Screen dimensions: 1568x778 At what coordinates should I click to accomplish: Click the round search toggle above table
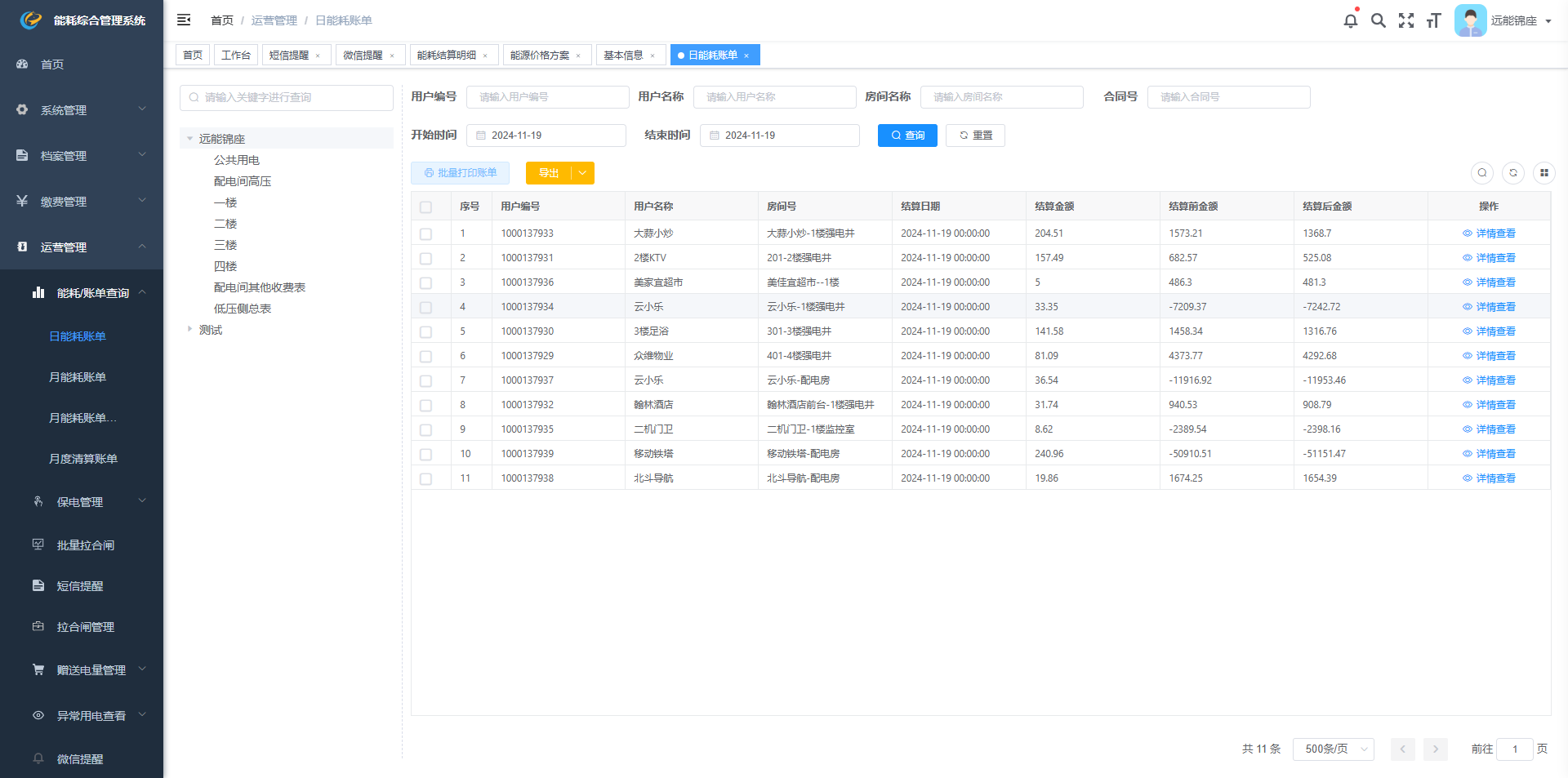[x=1481, y=173]
